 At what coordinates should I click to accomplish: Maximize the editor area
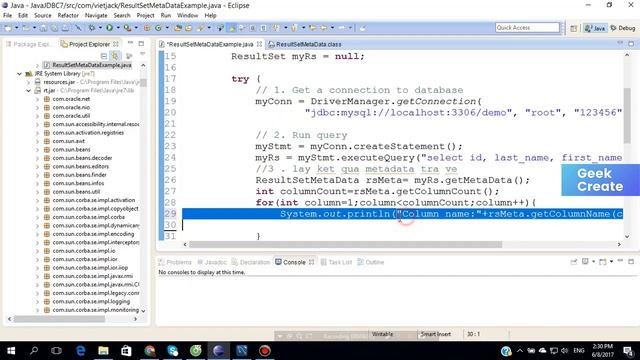click(x=631, y=44)
